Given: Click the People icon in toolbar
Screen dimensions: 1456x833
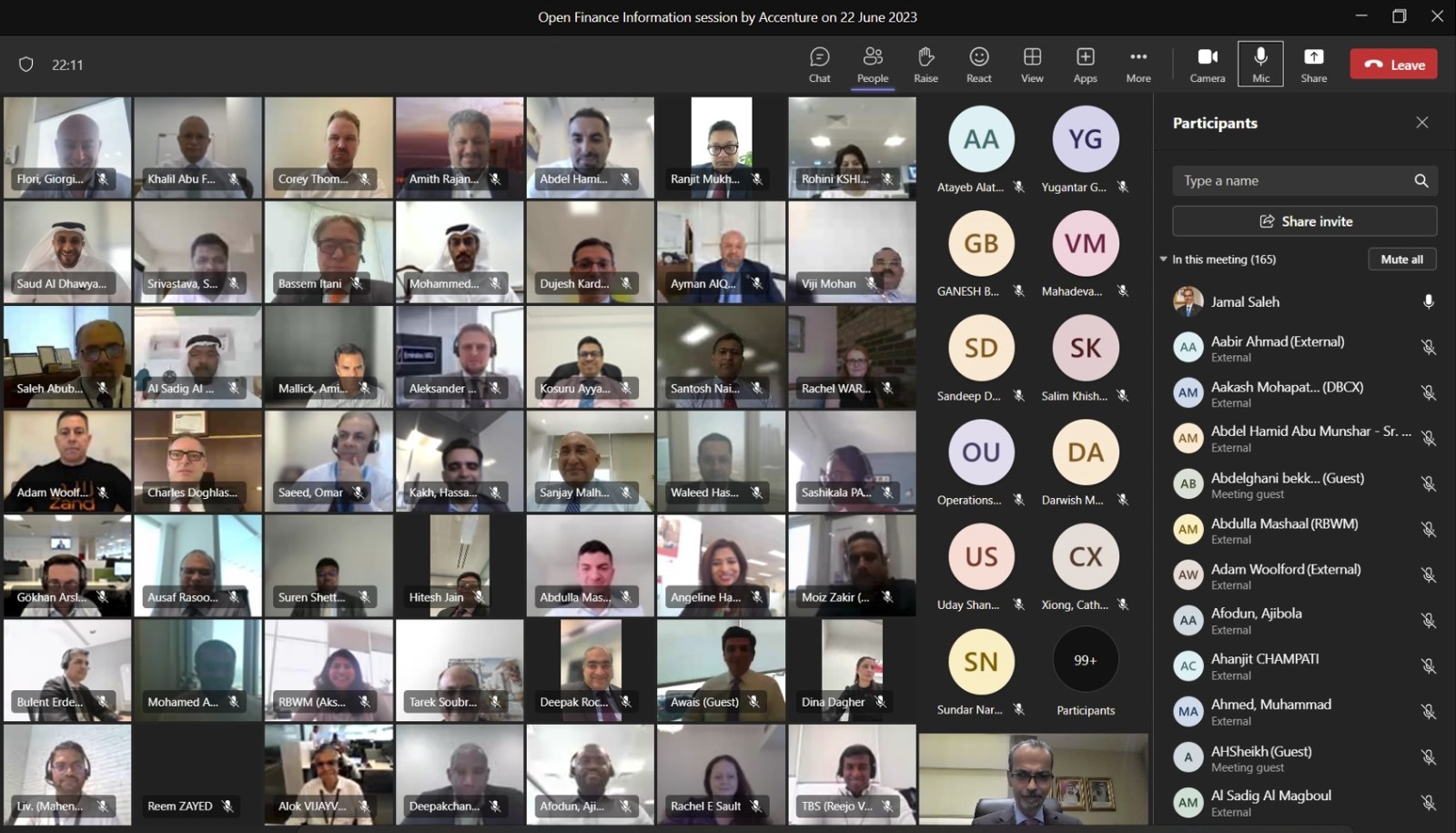Looking at the screenshot, I should tap(872, 65).
